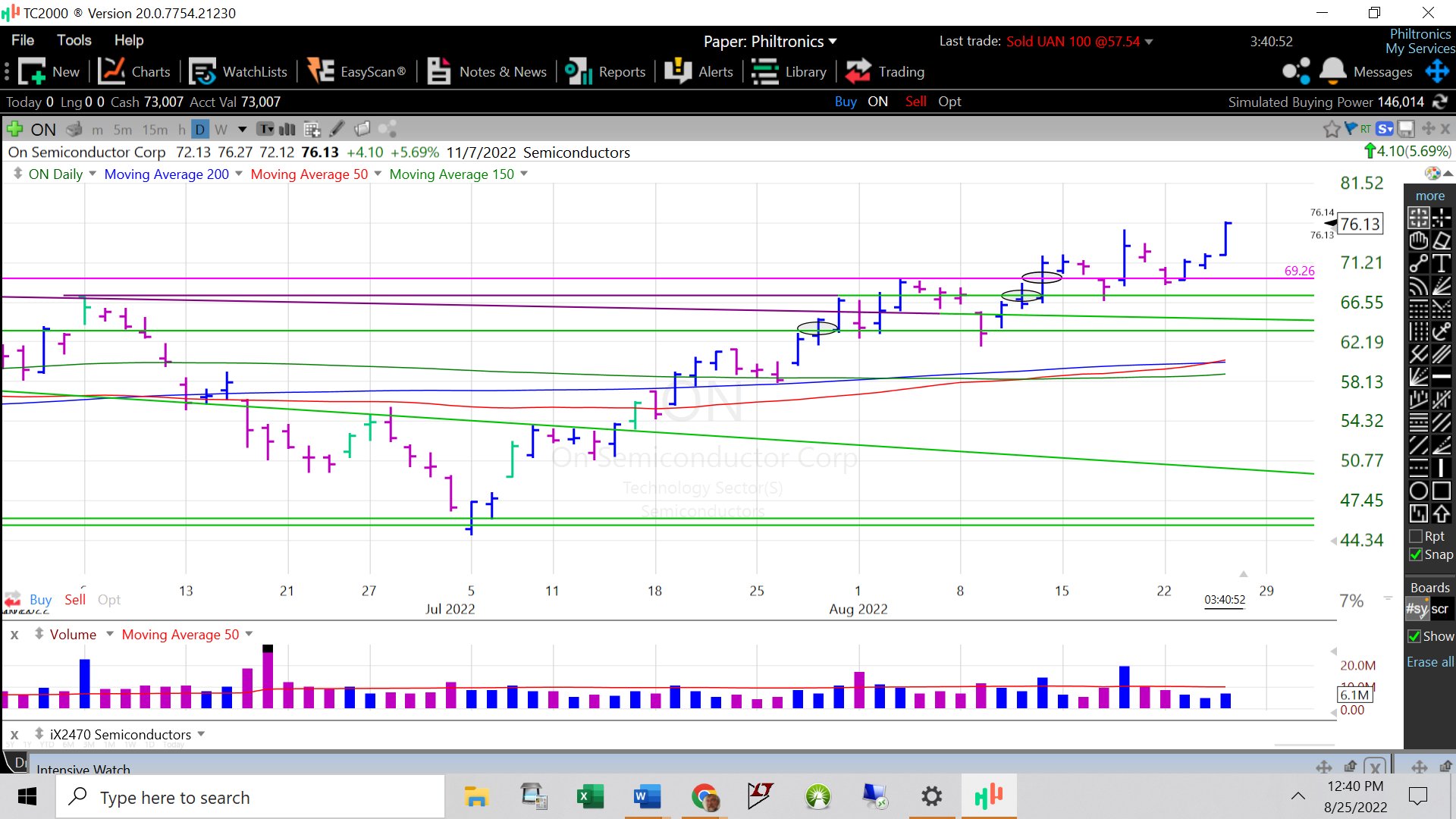The width and height of the screenshot is (1456, 819).
Task: Click the star favorite icon
Action: 1331,129
